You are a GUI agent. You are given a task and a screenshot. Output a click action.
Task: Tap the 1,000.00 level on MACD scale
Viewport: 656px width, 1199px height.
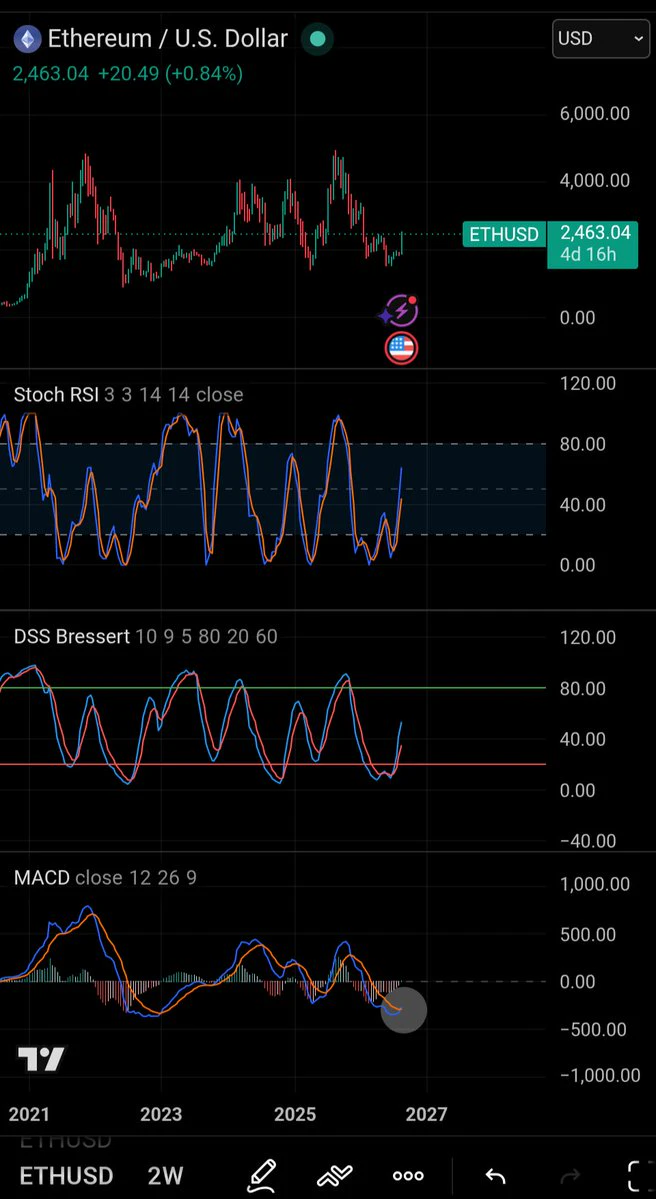[595, 884]
